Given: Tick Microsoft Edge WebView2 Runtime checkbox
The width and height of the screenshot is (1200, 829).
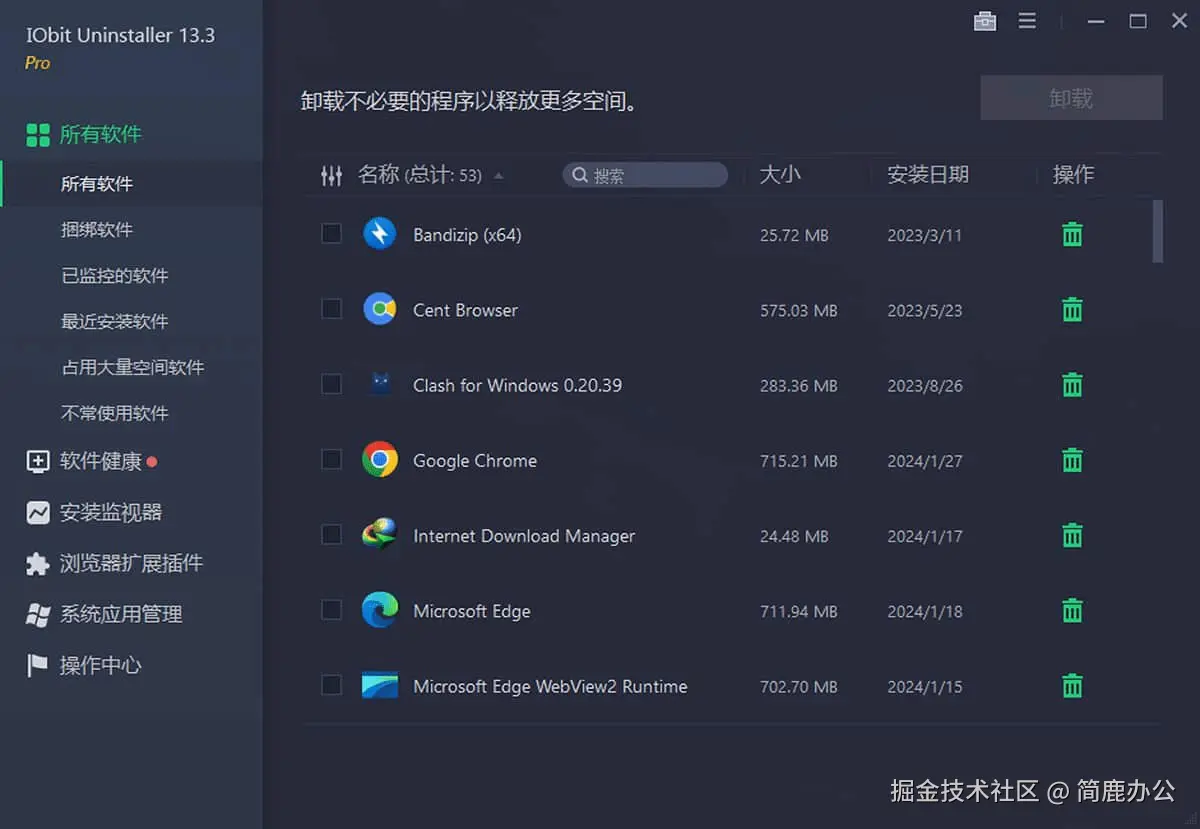Looking at the screenshot, I should pos(331,685).
